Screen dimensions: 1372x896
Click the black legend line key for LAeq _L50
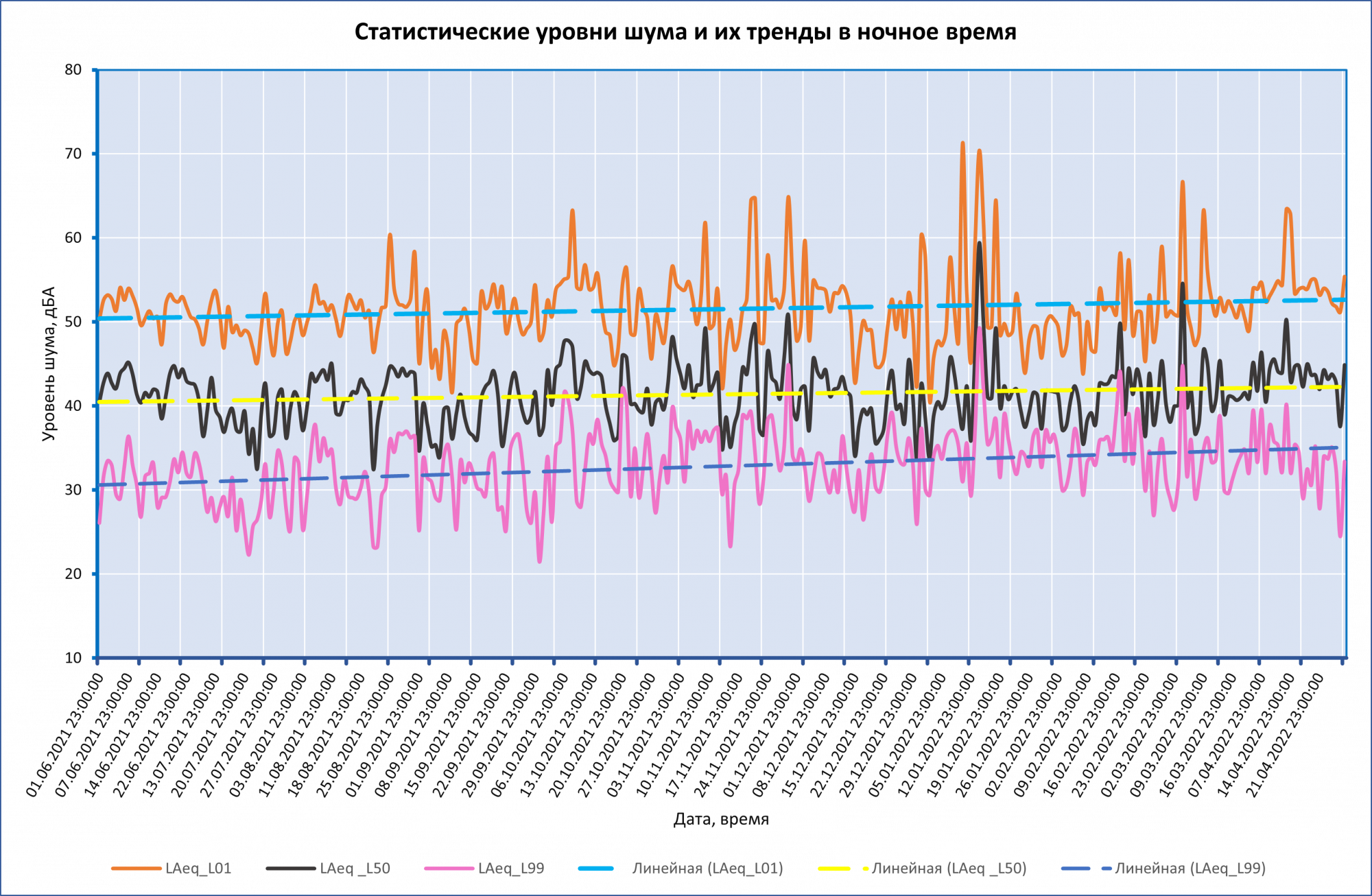click(x=291, y=869)
